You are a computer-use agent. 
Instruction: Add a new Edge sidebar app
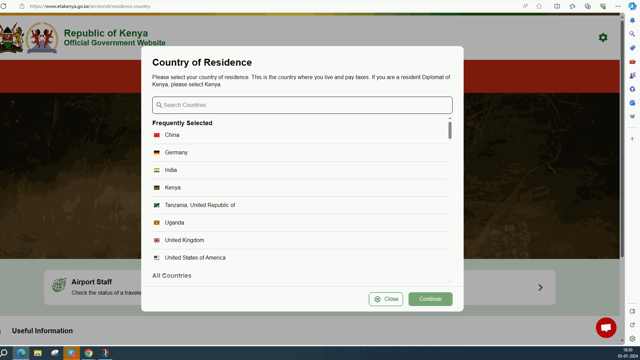click(632, 139)
